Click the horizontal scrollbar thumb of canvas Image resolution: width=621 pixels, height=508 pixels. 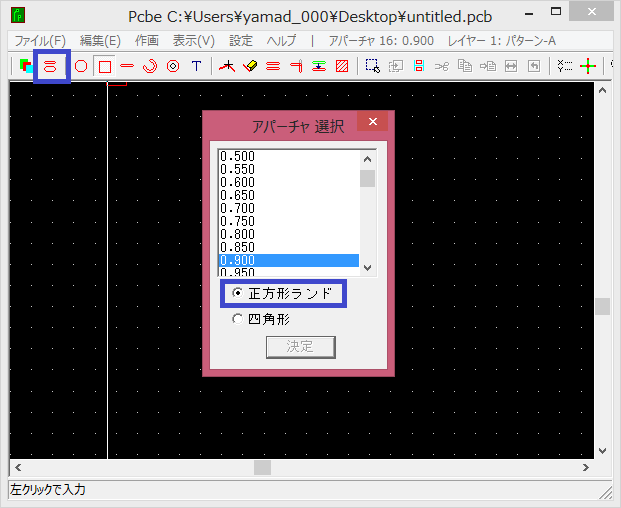262,467
